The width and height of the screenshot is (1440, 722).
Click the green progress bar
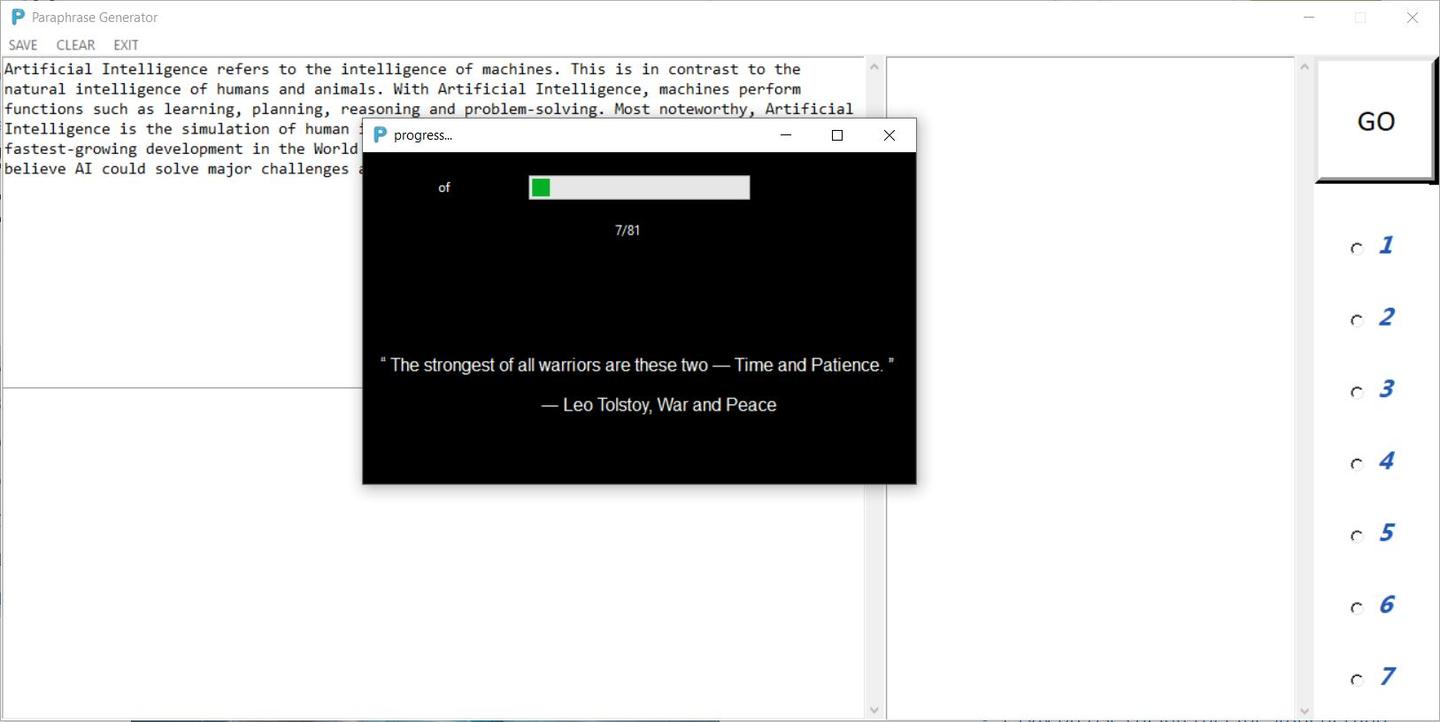point(639,187)
